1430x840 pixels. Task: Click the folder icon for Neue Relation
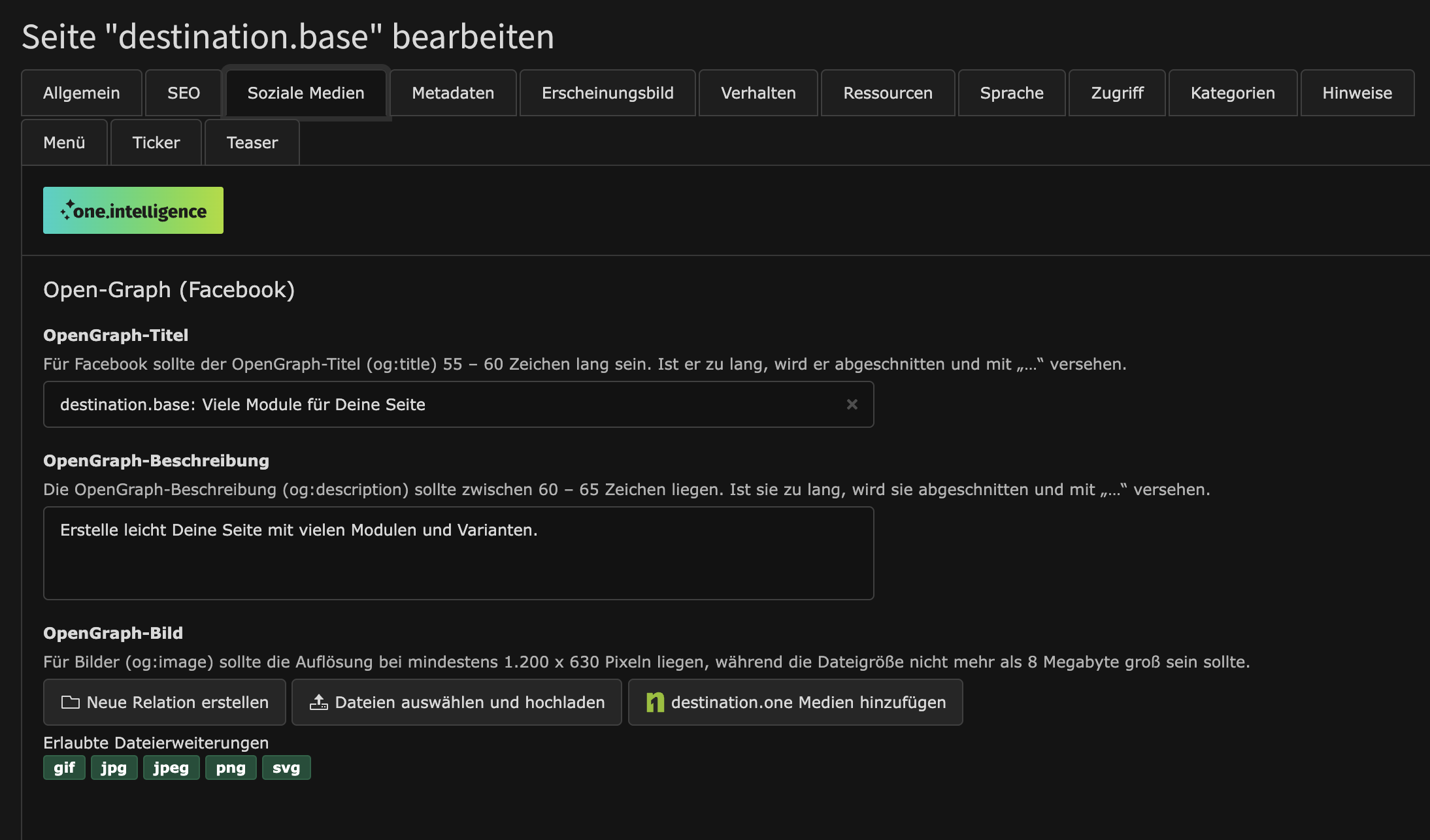(71, 702)
